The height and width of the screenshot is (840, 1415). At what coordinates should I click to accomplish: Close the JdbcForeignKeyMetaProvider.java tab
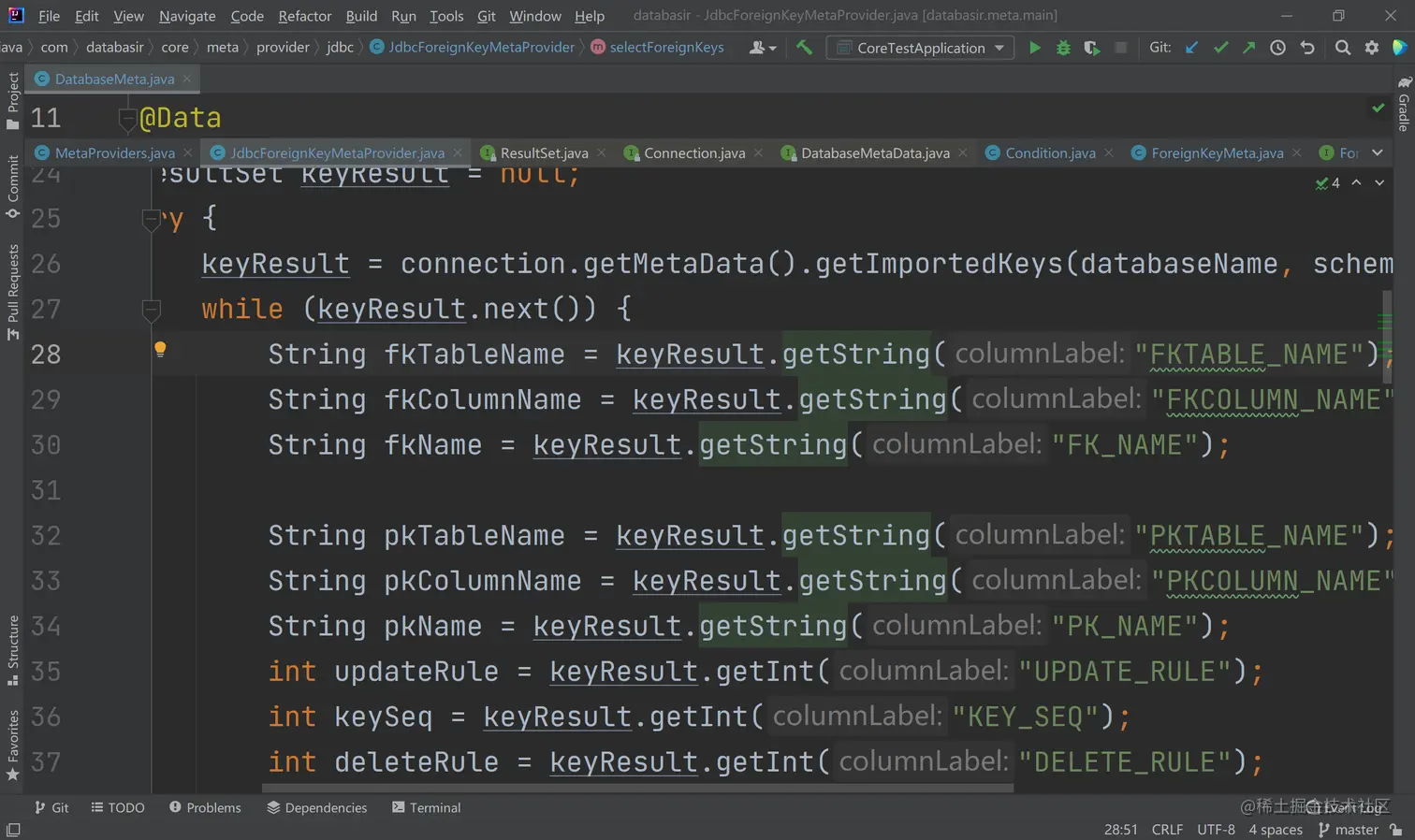(x=458, y=152)
